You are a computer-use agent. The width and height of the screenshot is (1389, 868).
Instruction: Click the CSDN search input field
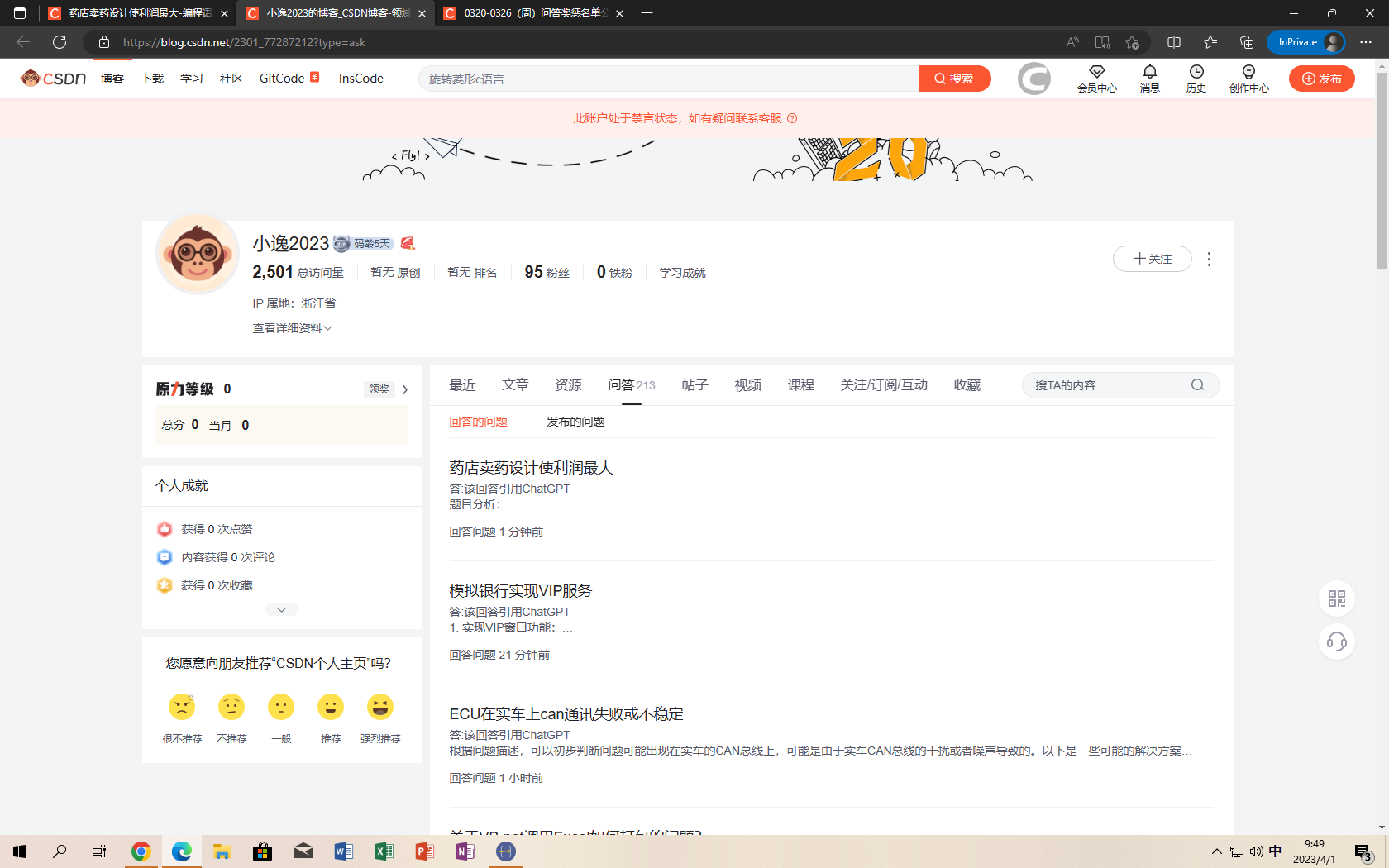point(668,79)
